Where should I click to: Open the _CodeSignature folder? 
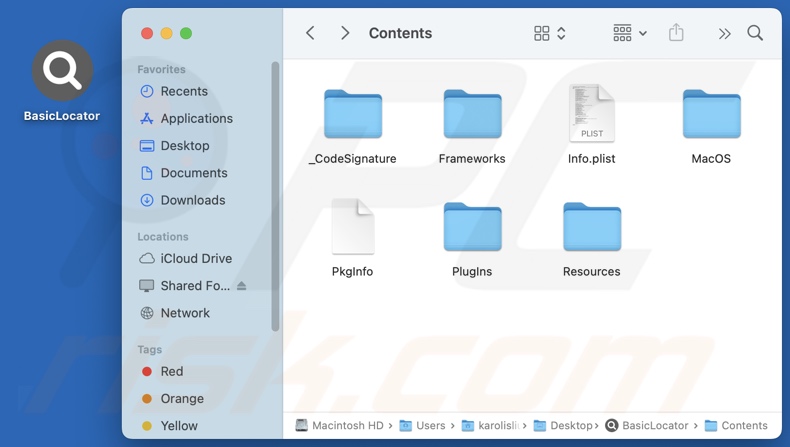click(352, 115)
